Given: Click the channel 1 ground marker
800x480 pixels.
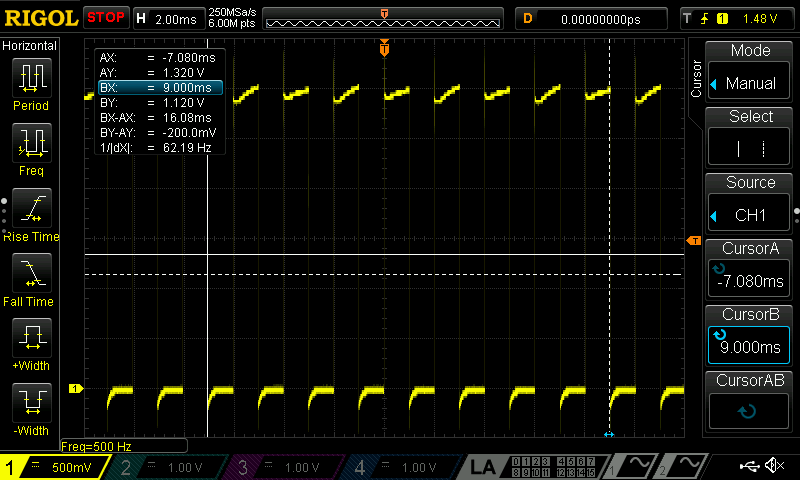Looking at the screenshot, I should (x=76, y=389).
